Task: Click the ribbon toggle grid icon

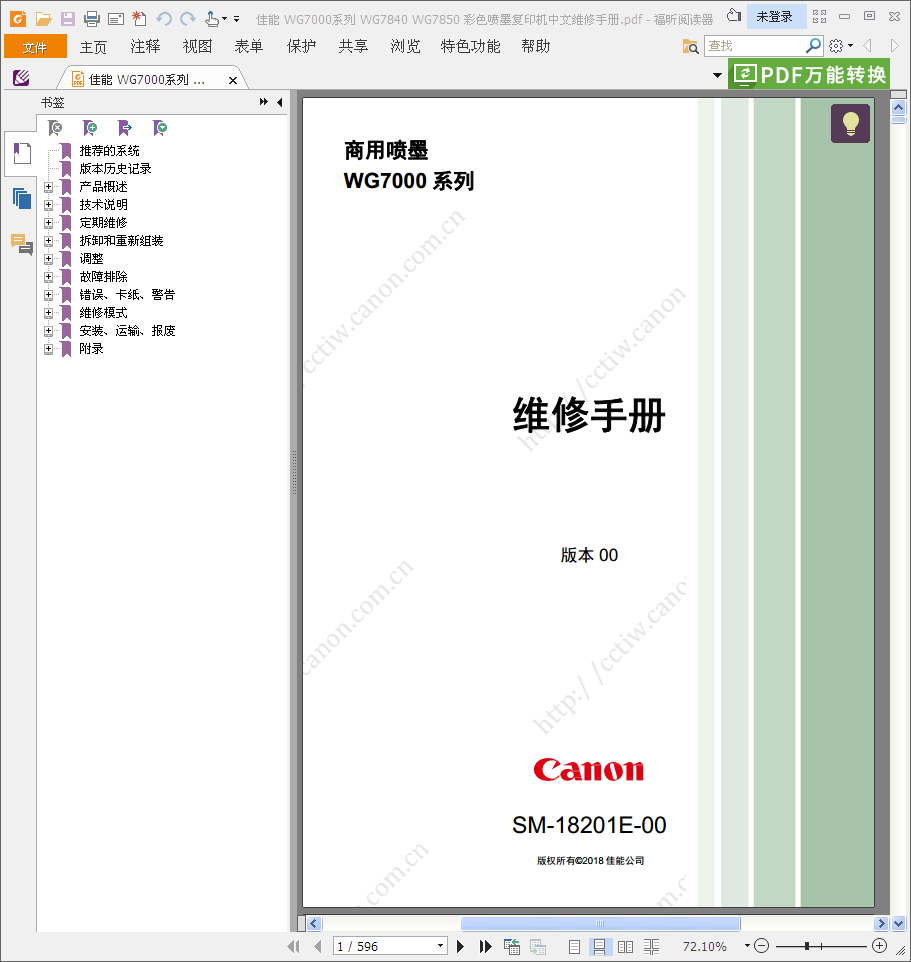Action: tap(820, 17)
